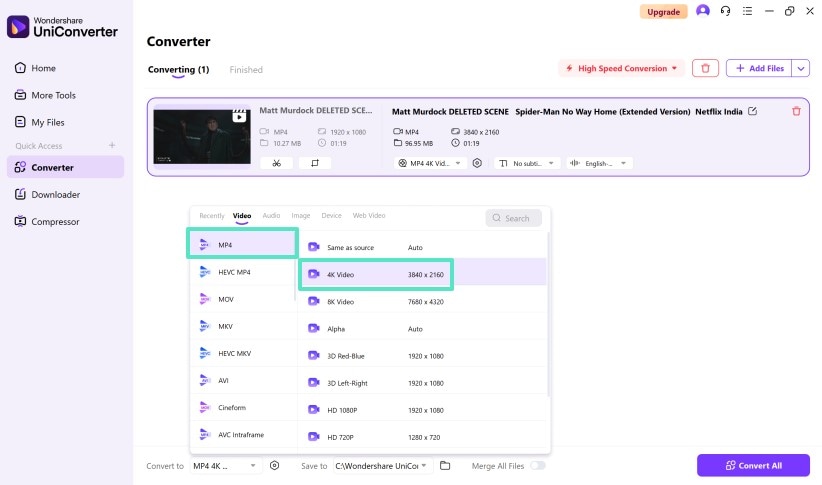
Task: Open the Convert to MP4 4K dropdown
Action: (x=224, y=466)
